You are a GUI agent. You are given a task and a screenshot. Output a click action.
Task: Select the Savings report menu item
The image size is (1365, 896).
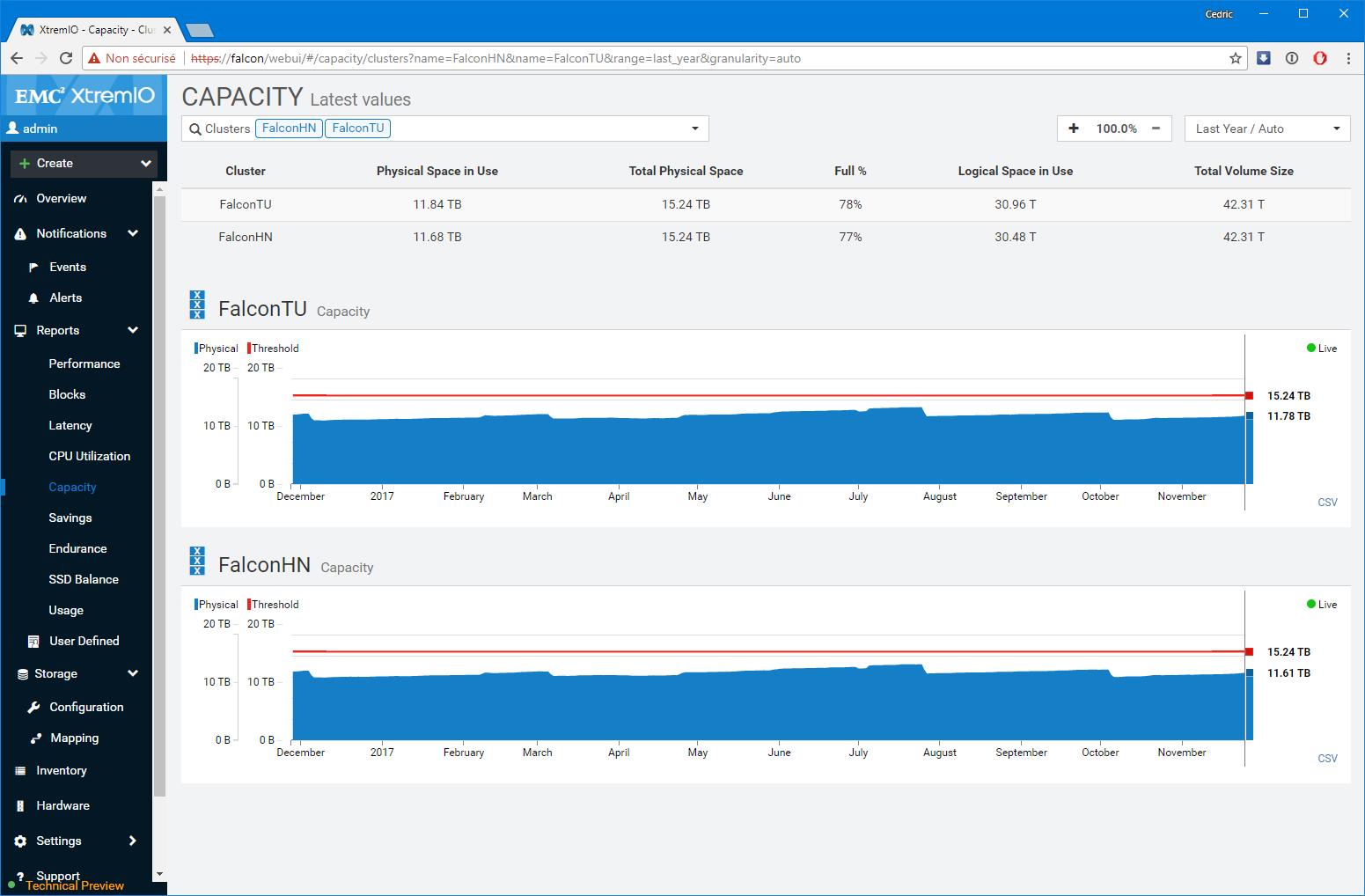(x=70, y=518)
